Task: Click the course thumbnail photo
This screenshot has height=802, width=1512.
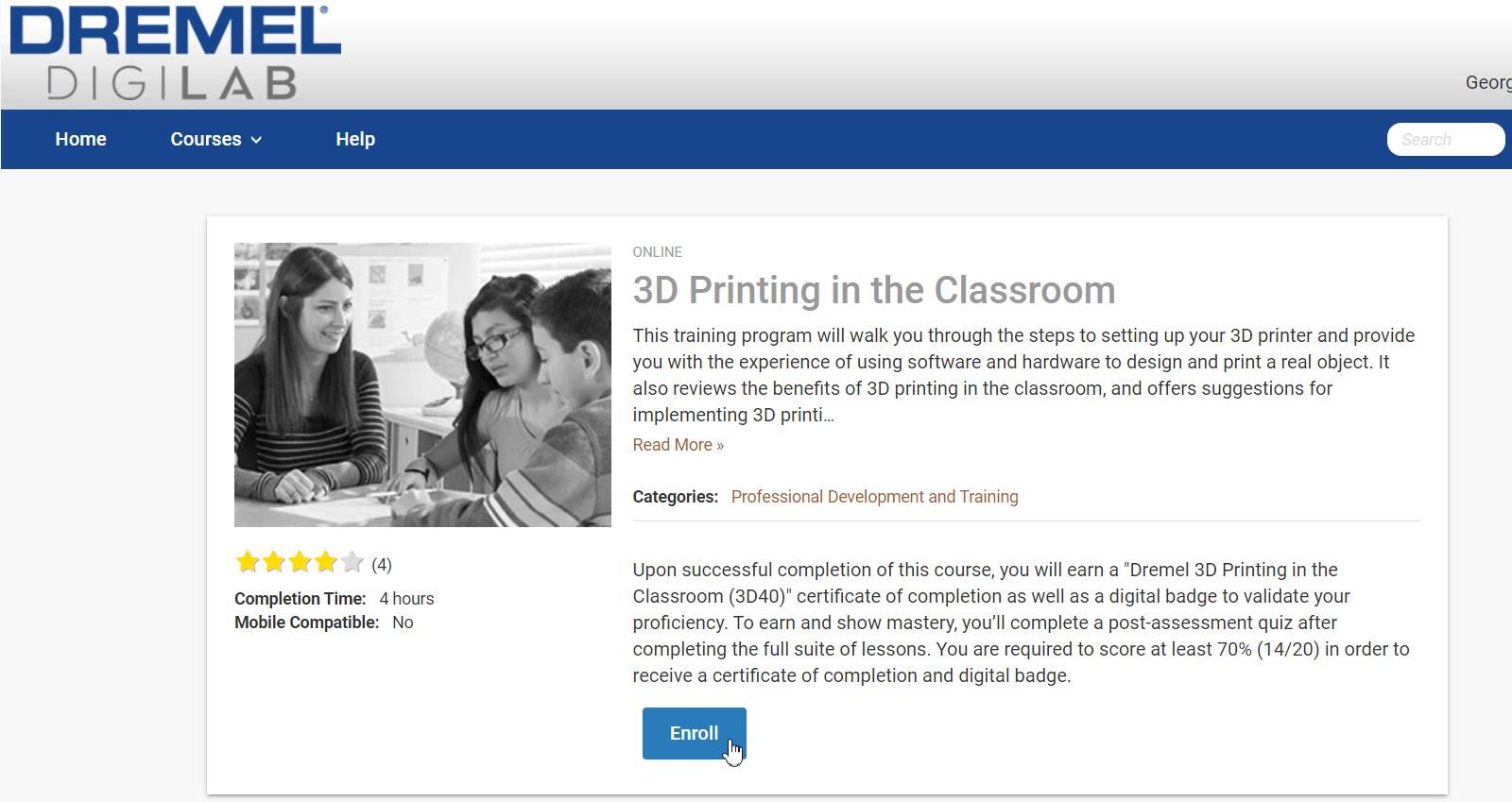Action: click(x=422, y=384)
